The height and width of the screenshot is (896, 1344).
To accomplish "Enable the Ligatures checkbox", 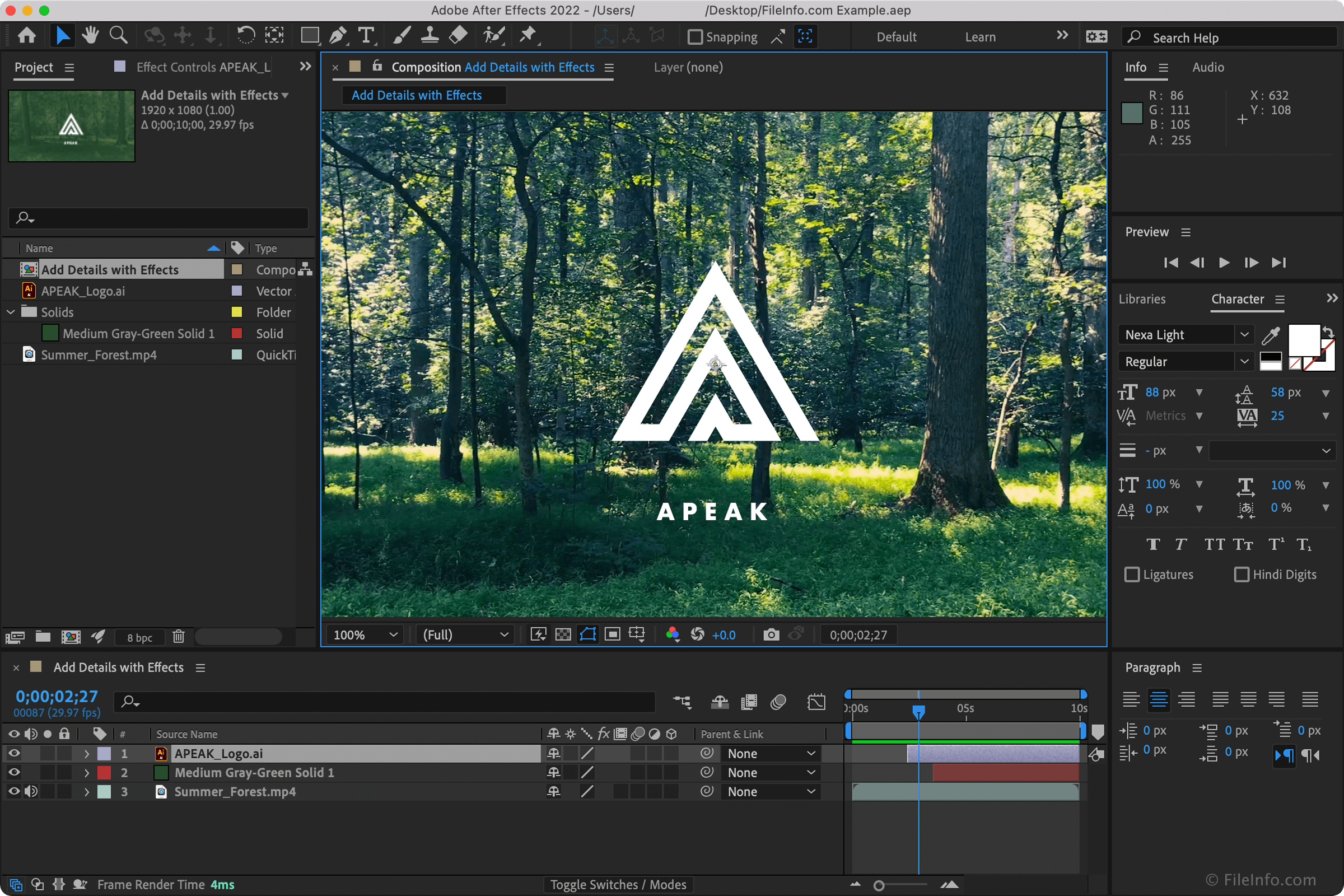I will (1131, 575).
